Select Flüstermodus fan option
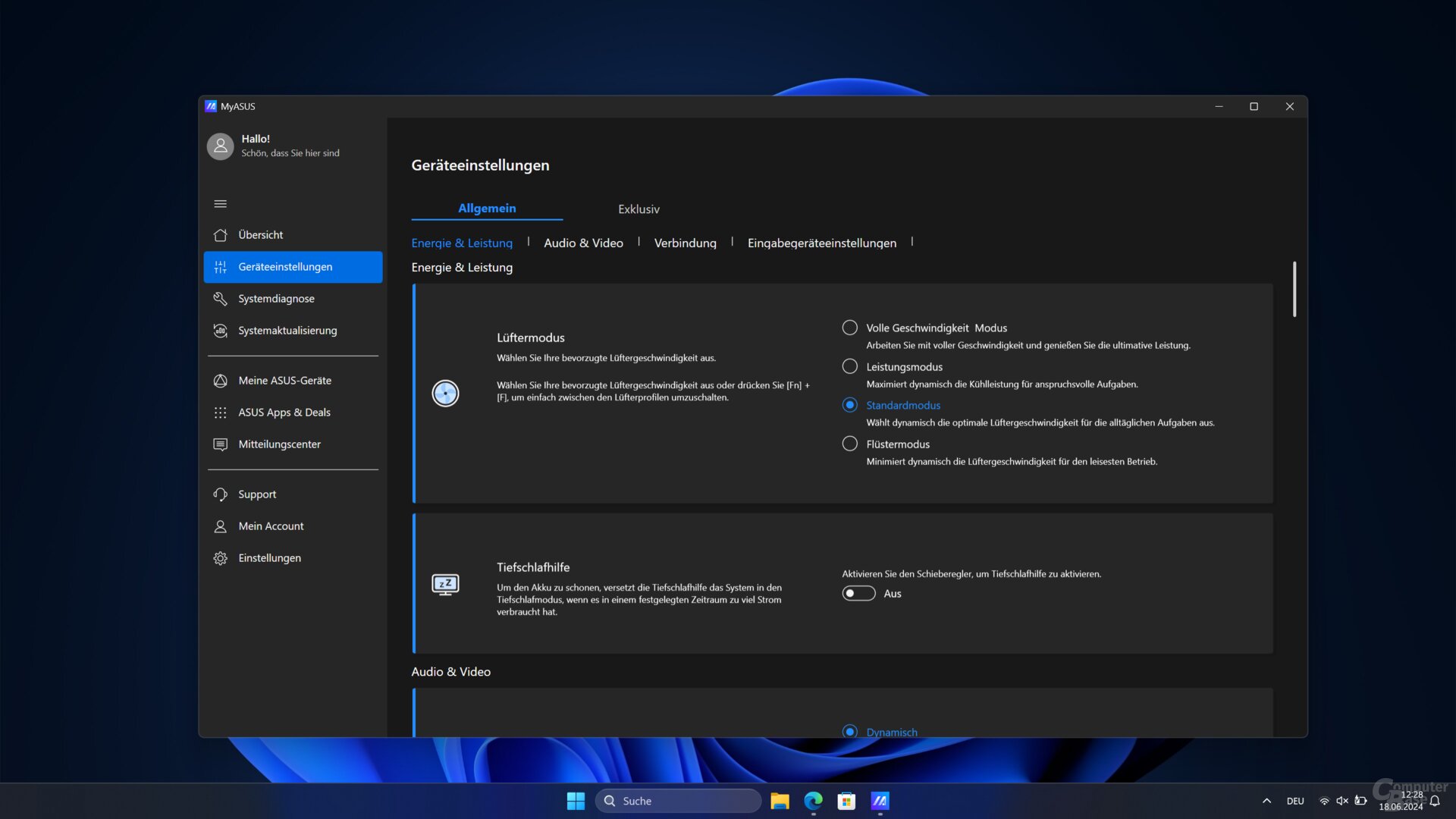Viewport: 1456px width, 819px height. [x=849, y=444]
